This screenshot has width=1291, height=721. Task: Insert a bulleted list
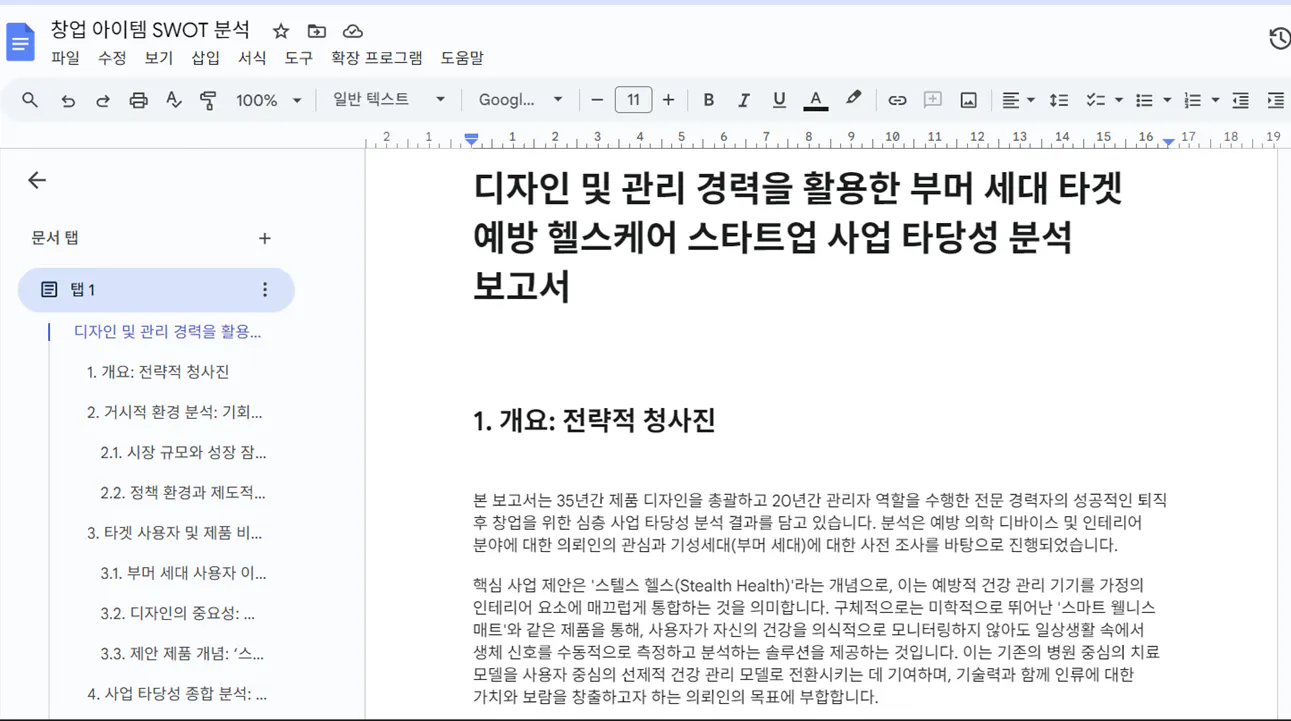(1144, 100)
